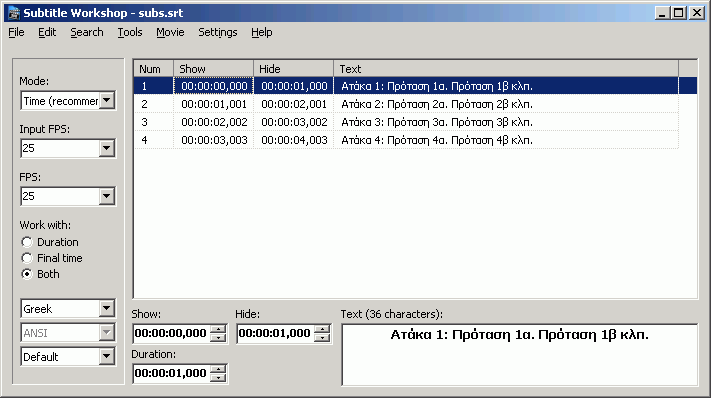Click the subtitle text editing box
The width and height of the screenshot is (711, 398).
(x=520, y=355)
